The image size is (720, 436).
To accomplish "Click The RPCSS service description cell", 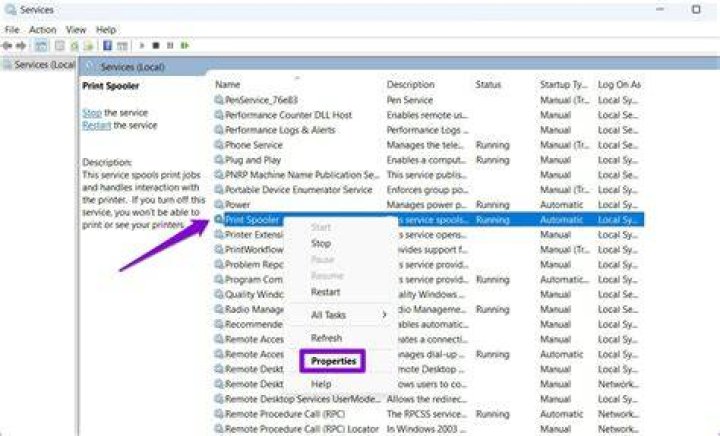I will click(x=427, y=414).
